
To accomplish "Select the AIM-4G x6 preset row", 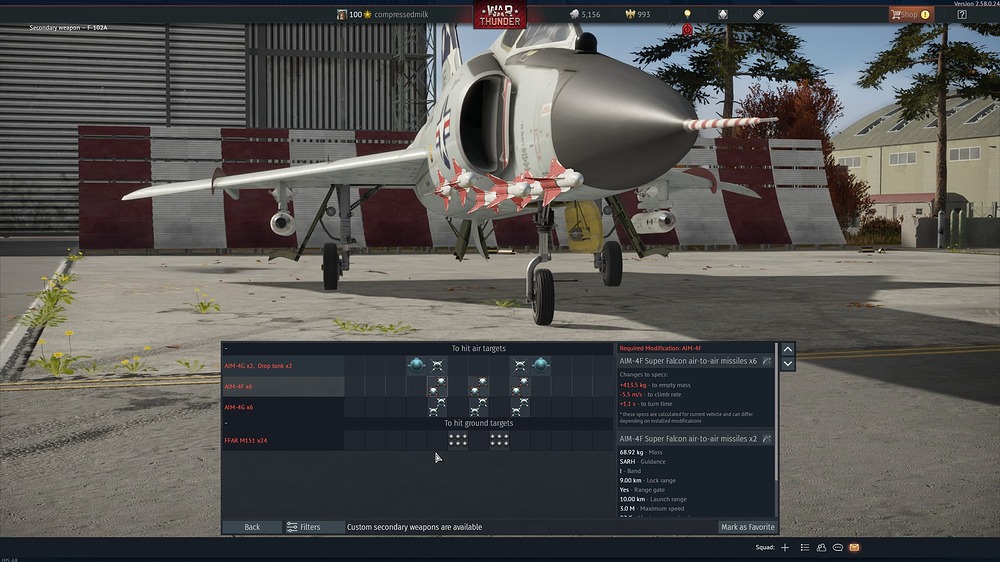I will pyautogui.click(x=283, y=407).
